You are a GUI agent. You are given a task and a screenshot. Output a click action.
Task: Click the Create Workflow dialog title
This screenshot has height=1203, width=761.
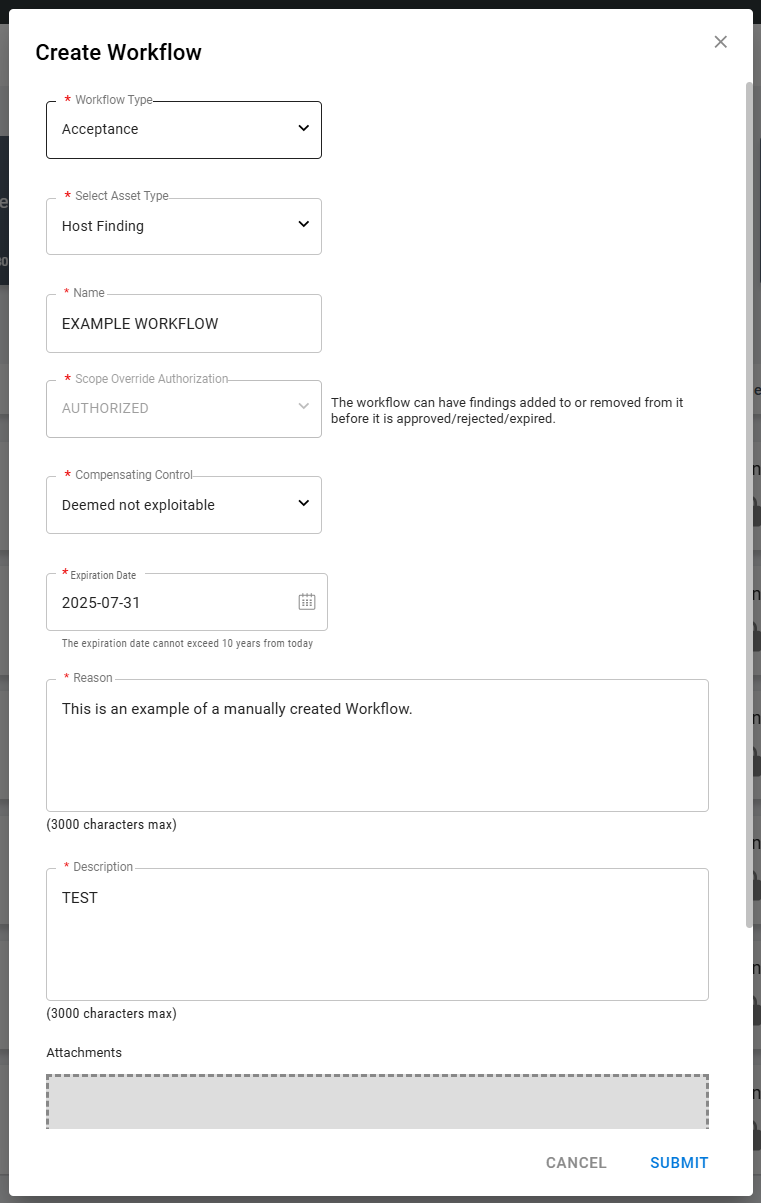pyautogui.click(x=119, y=52)
